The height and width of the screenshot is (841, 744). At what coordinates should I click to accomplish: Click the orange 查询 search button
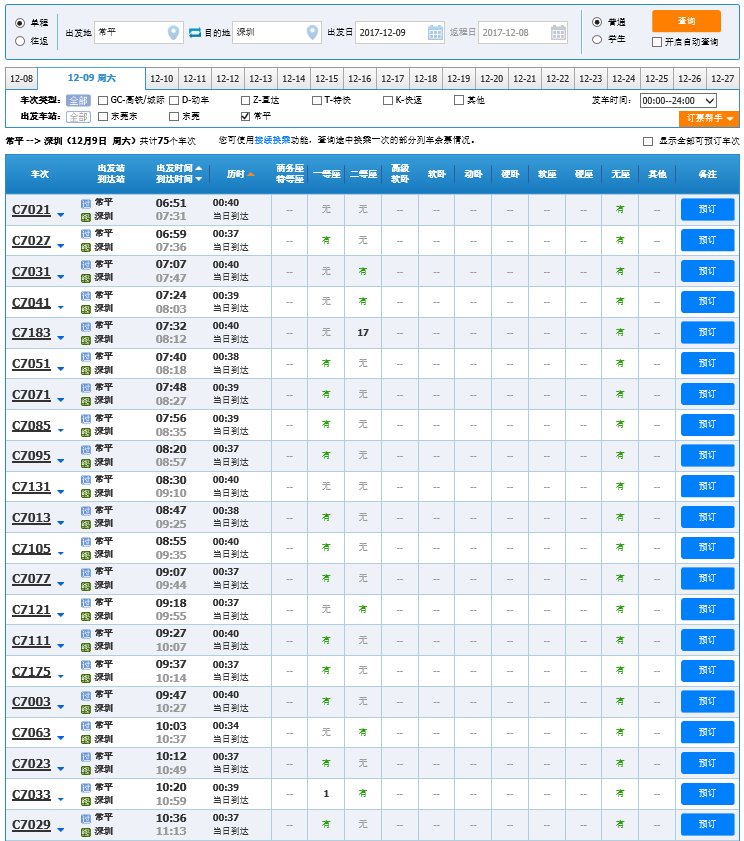click(686, 21)
